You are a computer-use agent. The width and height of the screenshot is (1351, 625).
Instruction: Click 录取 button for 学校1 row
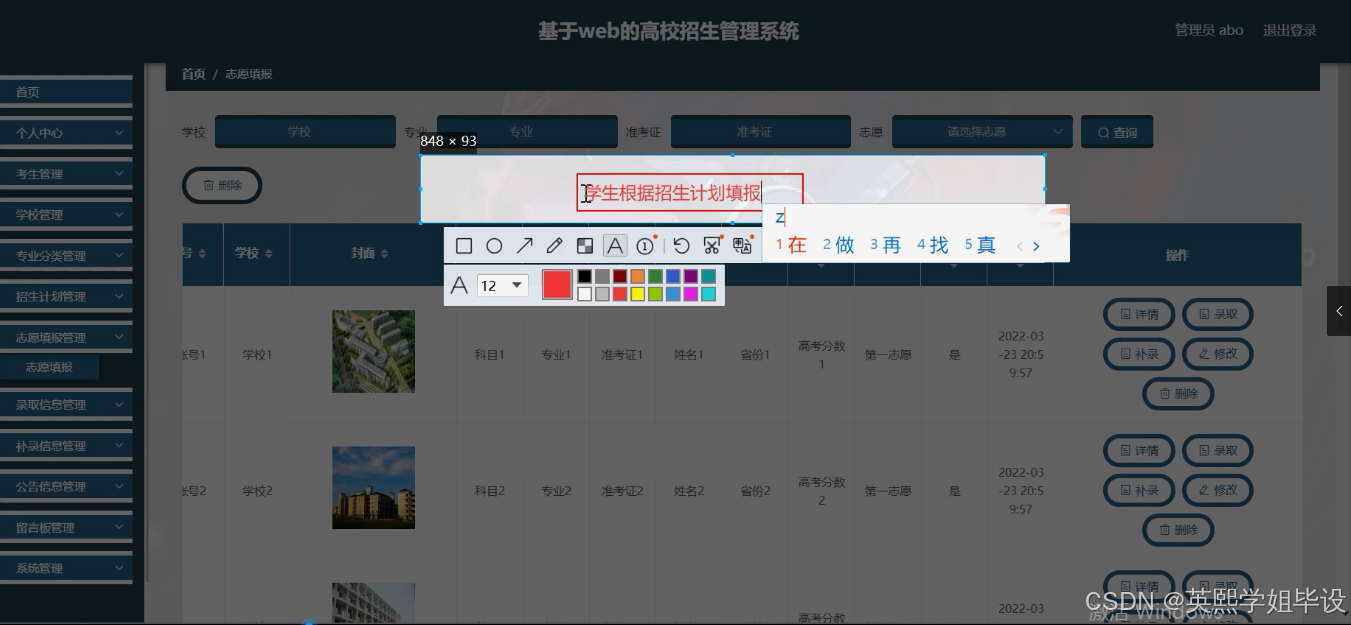[x=1218, y=314]
